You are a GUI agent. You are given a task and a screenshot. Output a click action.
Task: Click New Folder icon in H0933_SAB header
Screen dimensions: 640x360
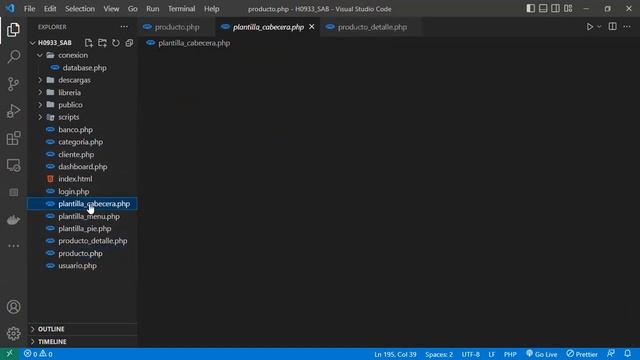tap(102, 43)
